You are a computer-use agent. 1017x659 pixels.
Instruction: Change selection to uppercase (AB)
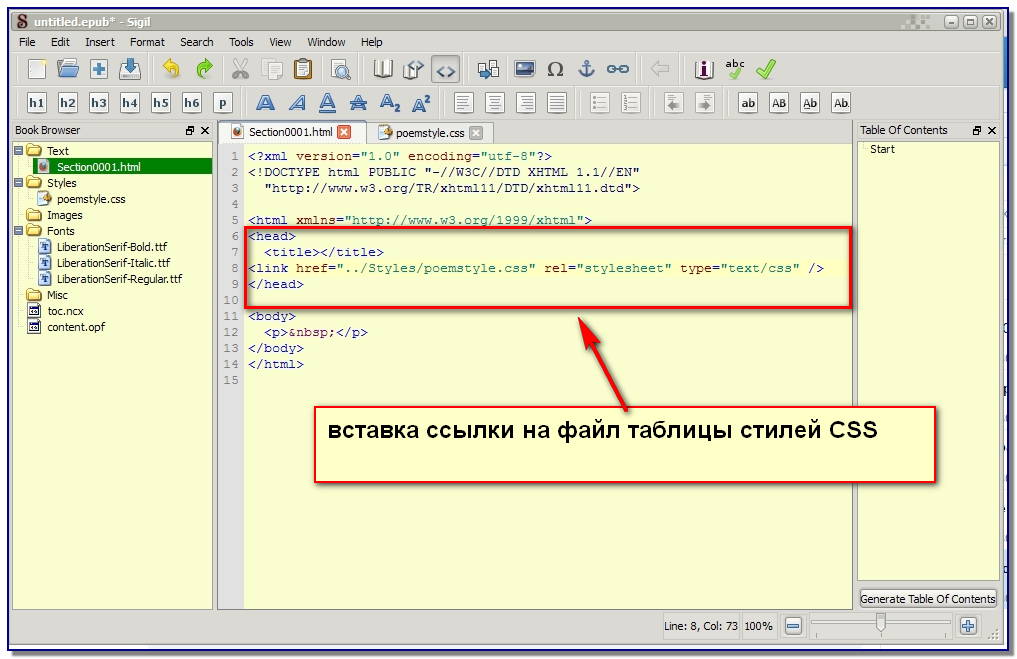pos(779,102)
